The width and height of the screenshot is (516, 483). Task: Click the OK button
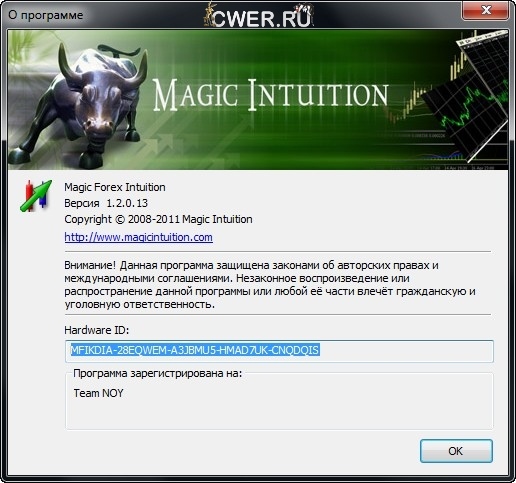[x=456, y=451]
